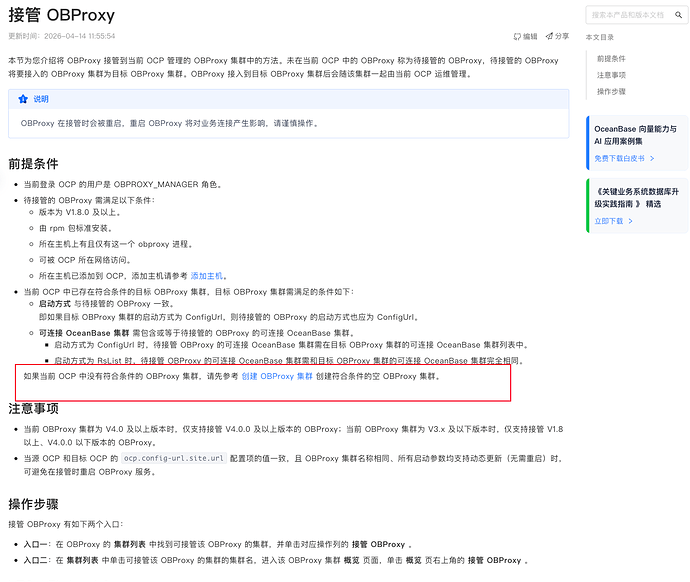690x582 pixels.
Task: Open the 添加主机 link
Action: point(206,276)
